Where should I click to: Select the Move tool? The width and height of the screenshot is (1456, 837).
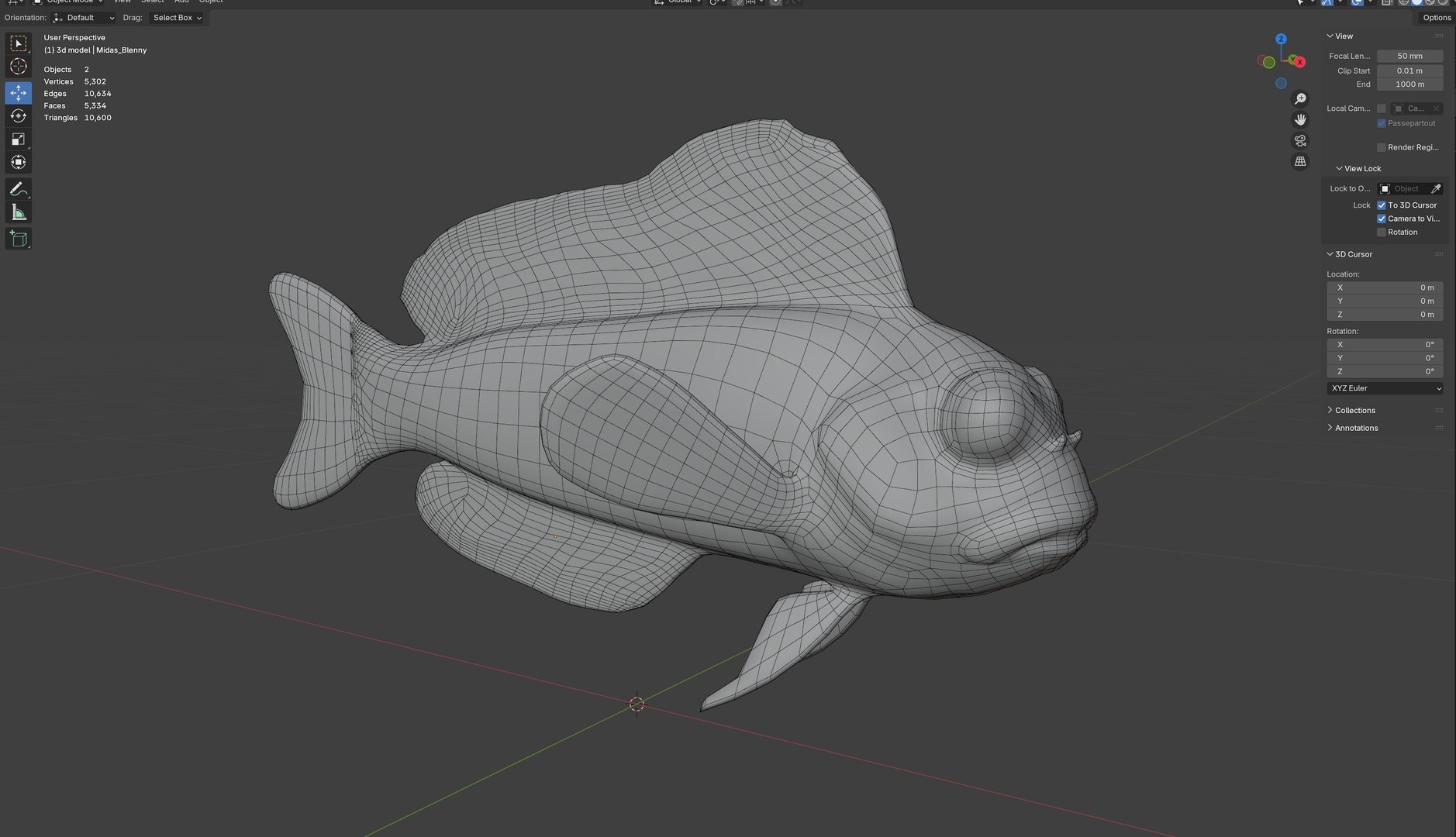(19, 93)
